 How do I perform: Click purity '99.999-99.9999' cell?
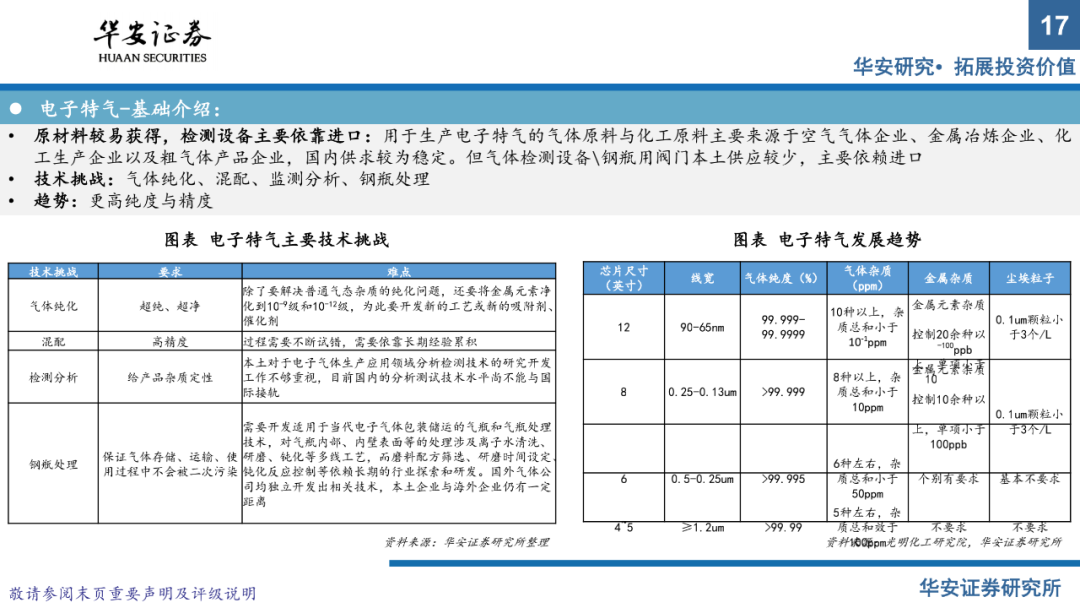click(x=782, y=327)
